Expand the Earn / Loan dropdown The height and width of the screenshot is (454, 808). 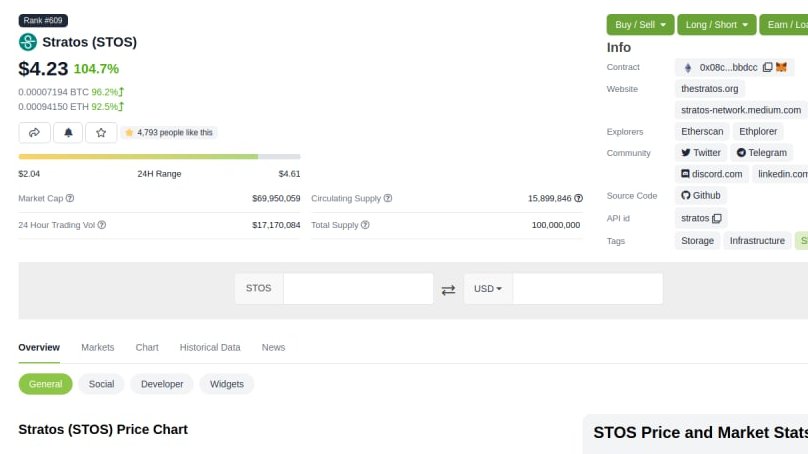tap(784, 25)
